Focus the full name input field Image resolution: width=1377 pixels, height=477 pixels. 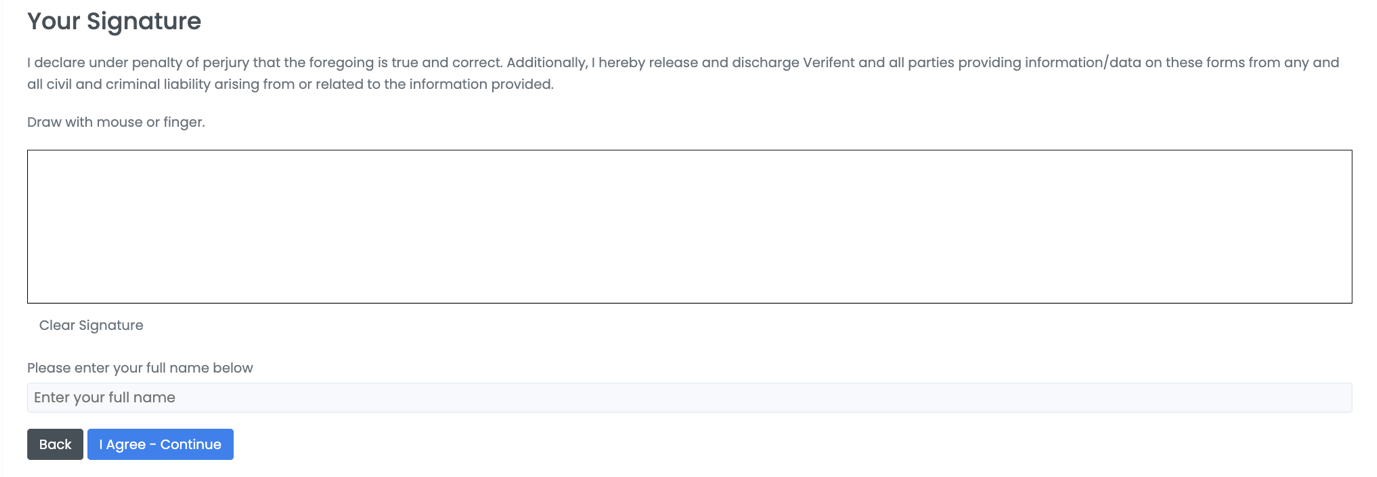point(689,397)
